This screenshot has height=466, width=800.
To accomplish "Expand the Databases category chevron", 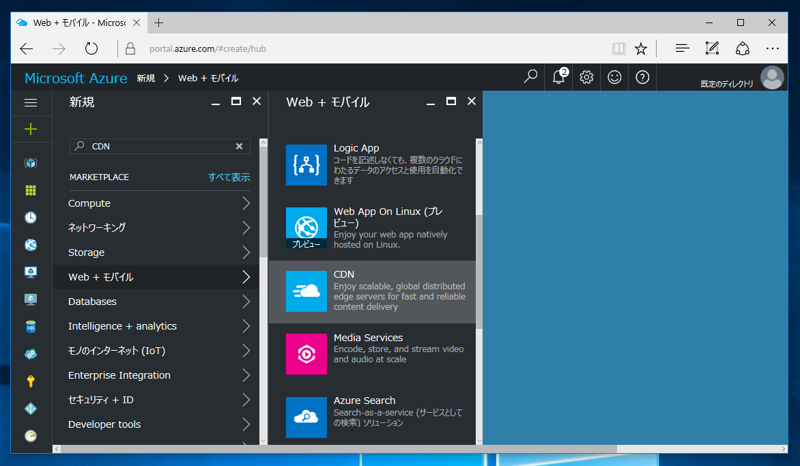I will (x=246, y=301).
